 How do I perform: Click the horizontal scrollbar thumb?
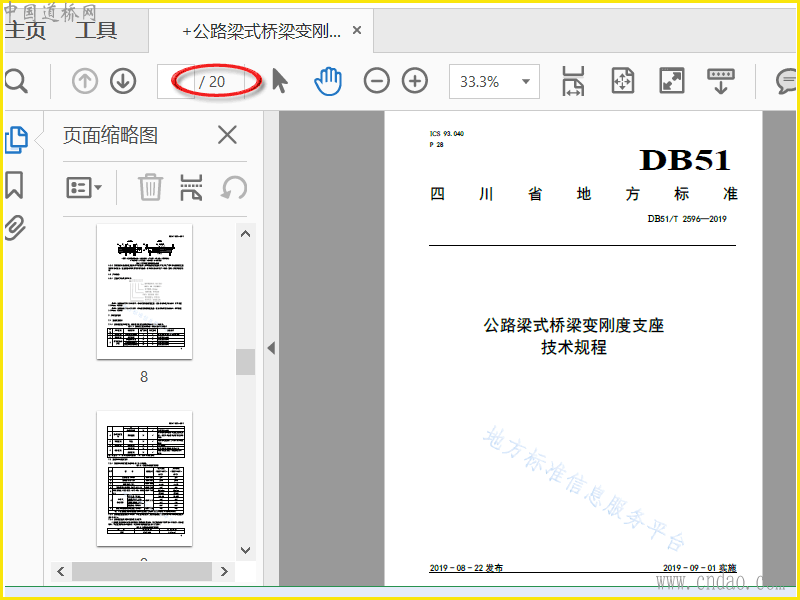coord(142,571)
